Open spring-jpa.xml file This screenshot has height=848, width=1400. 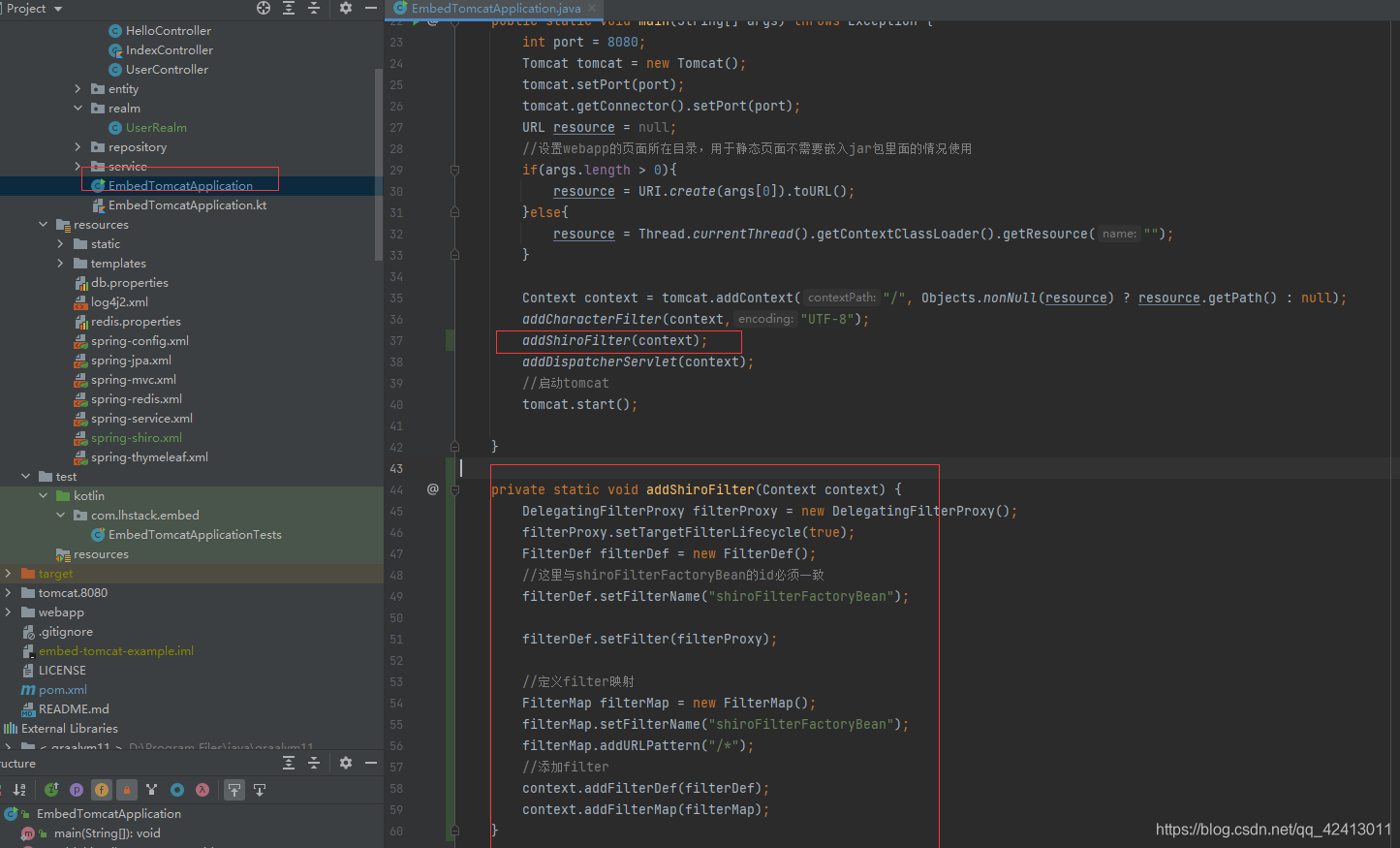131,361
